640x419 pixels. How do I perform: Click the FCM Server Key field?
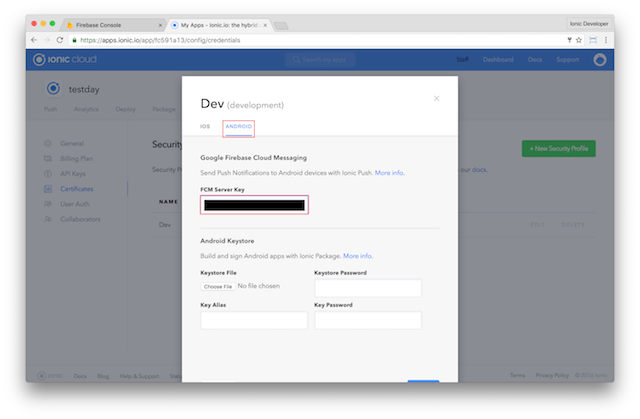tap(254, 205)
